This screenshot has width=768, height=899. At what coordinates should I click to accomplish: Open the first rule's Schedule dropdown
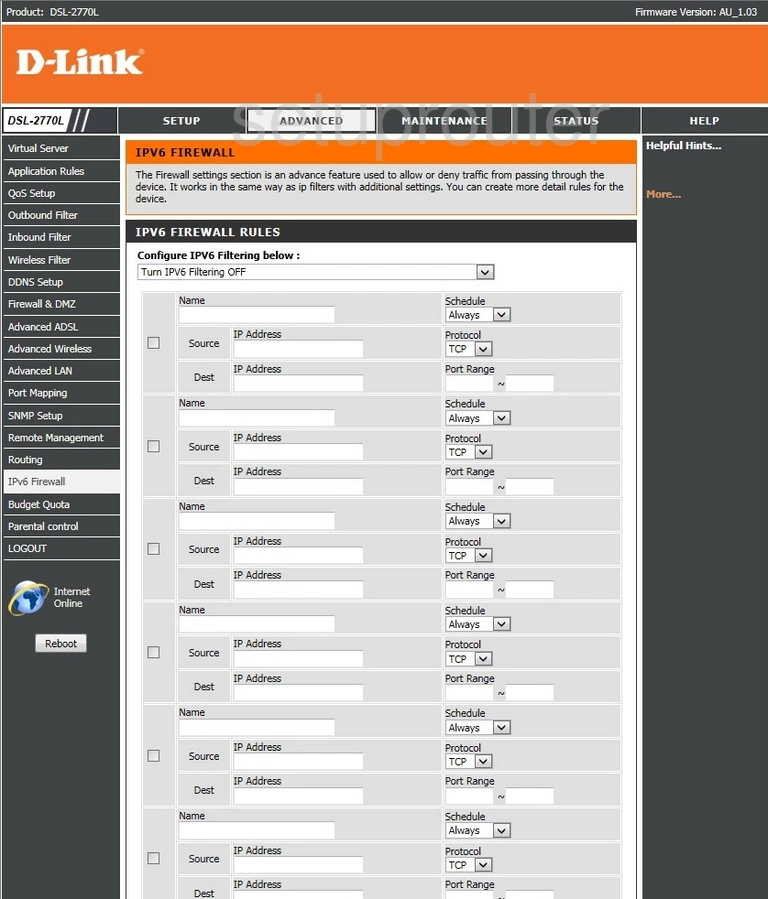(478, 315)
